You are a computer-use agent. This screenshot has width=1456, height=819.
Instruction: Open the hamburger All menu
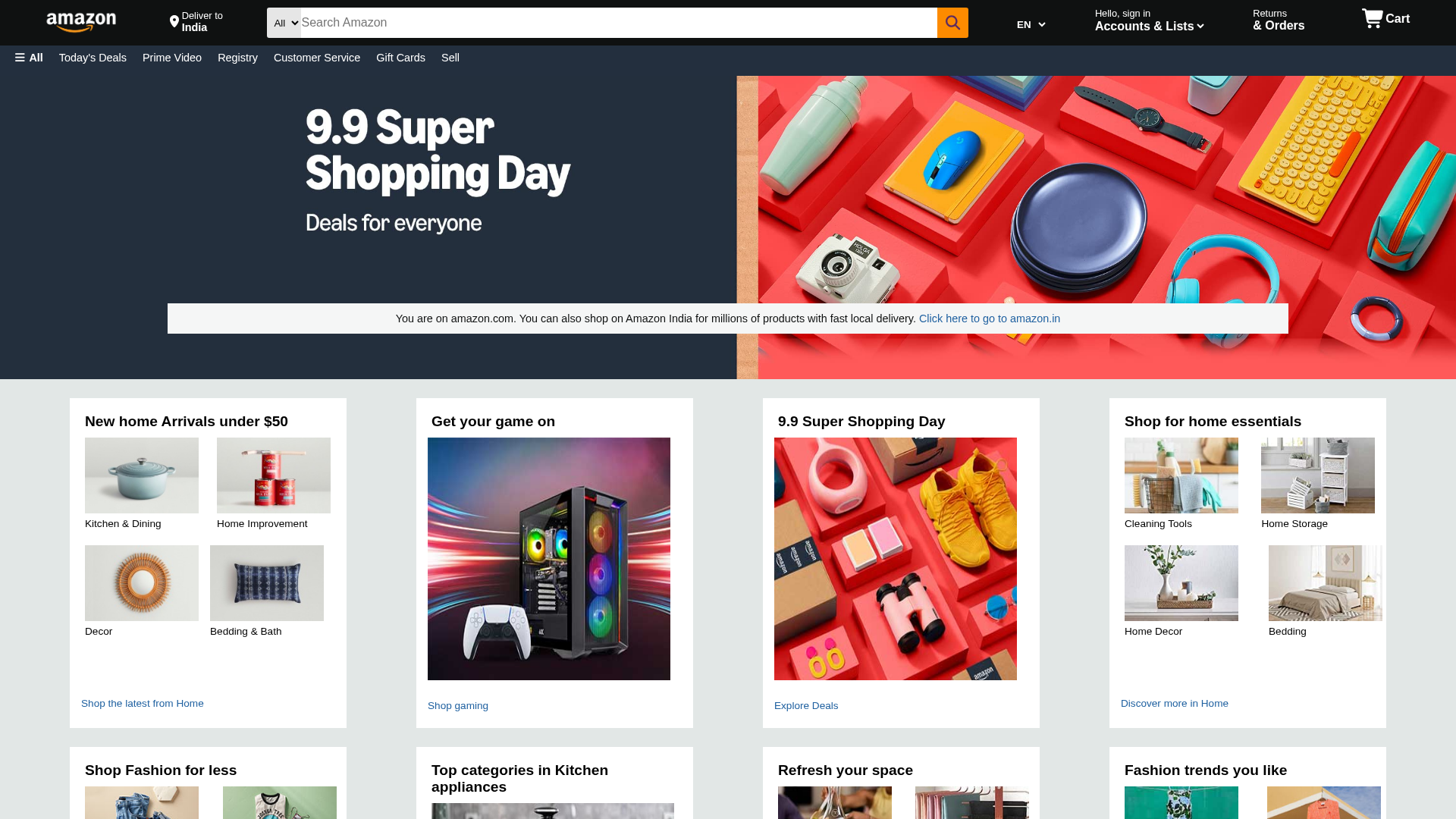tap(29, 58)
